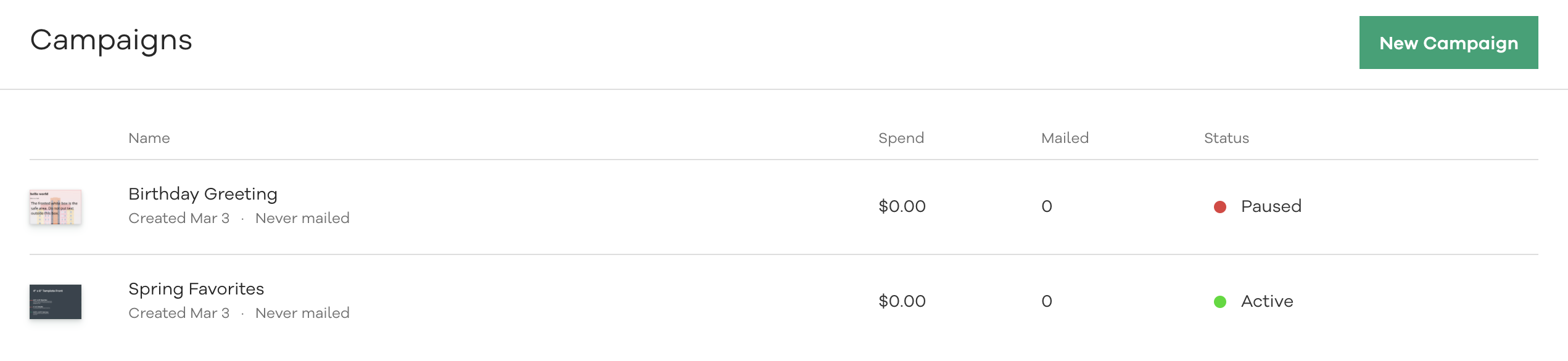This screenshot has width=1568, height=361.
Task: Click the Spend column header
Action: pyautogui.click(x=901, y=138)
